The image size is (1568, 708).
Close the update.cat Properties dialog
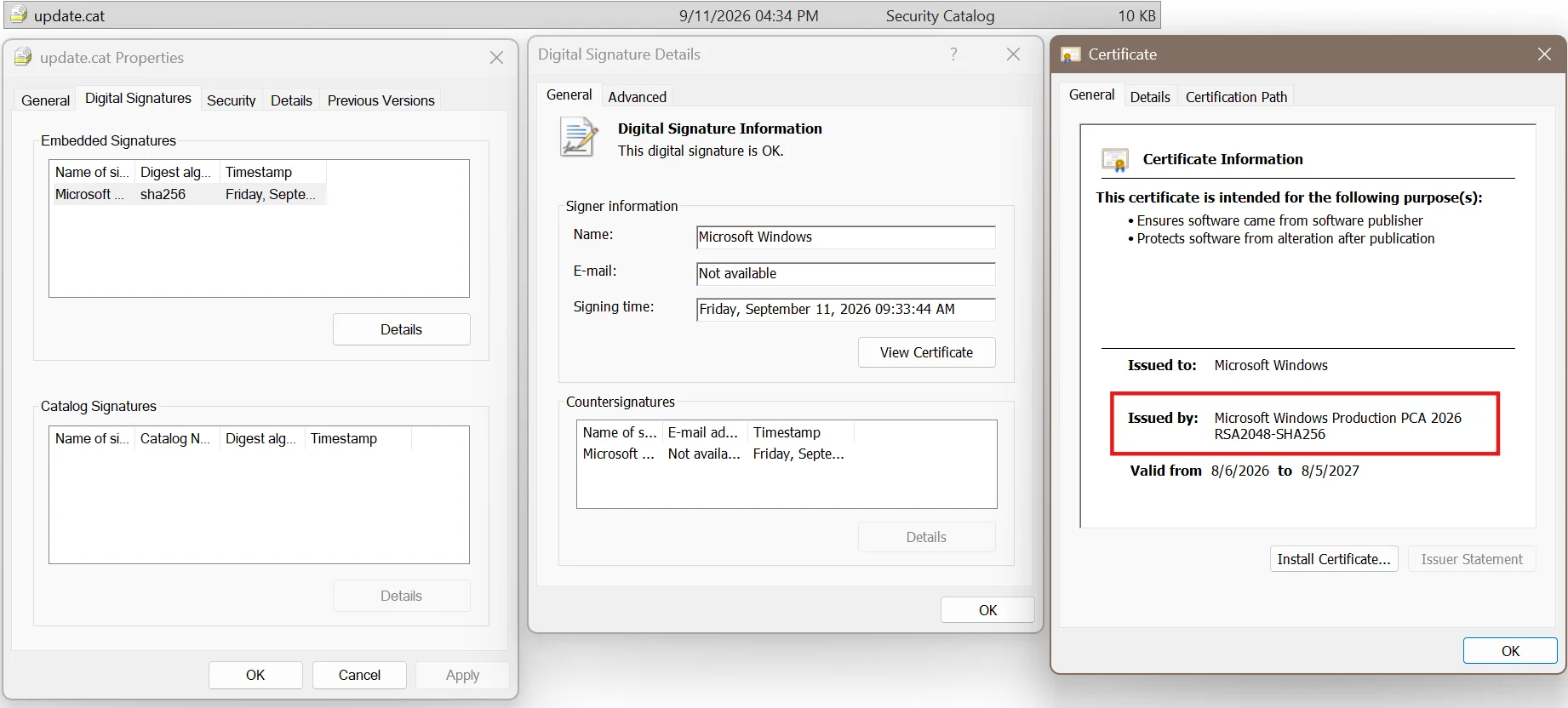pyautogui.click(x=496, y=57)
